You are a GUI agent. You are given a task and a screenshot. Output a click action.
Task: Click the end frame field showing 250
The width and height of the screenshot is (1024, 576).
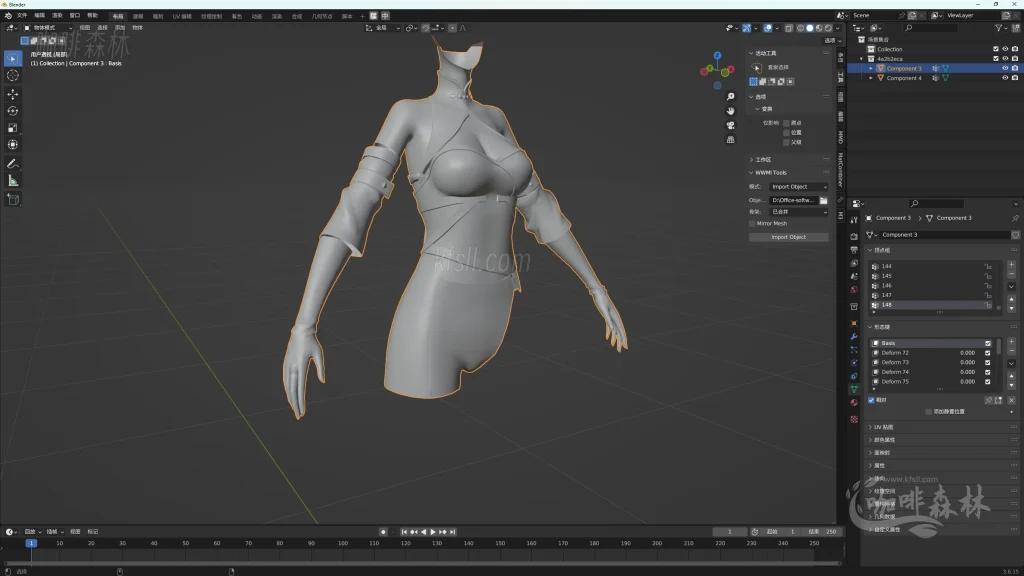point(823,532)
